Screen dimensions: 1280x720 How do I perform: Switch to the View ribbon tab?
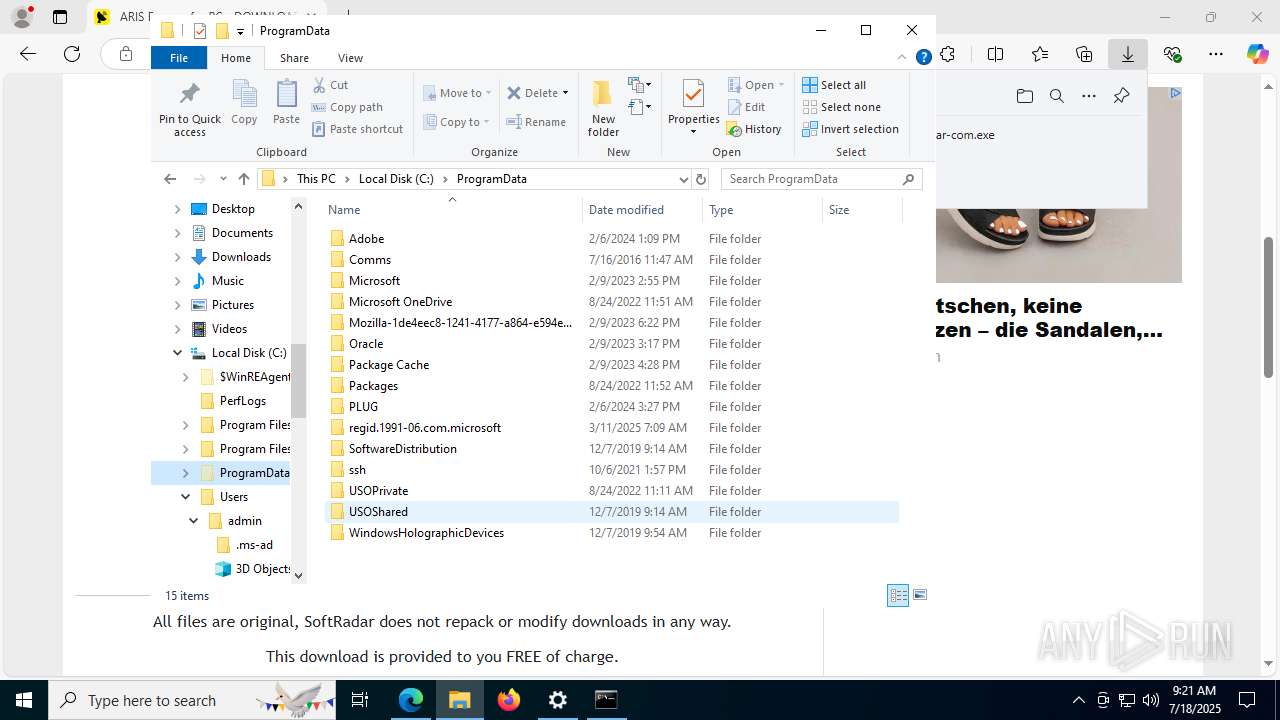coord(350,58)
